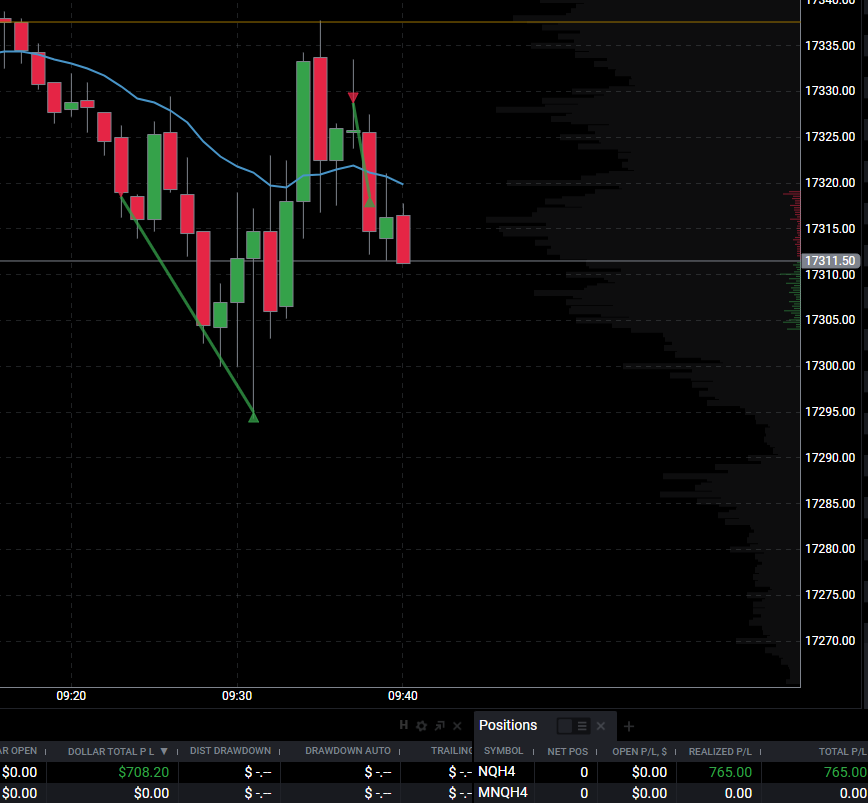Click the green buy marker near 17318
Screen dimensions: 868x803
pos(370,202)
